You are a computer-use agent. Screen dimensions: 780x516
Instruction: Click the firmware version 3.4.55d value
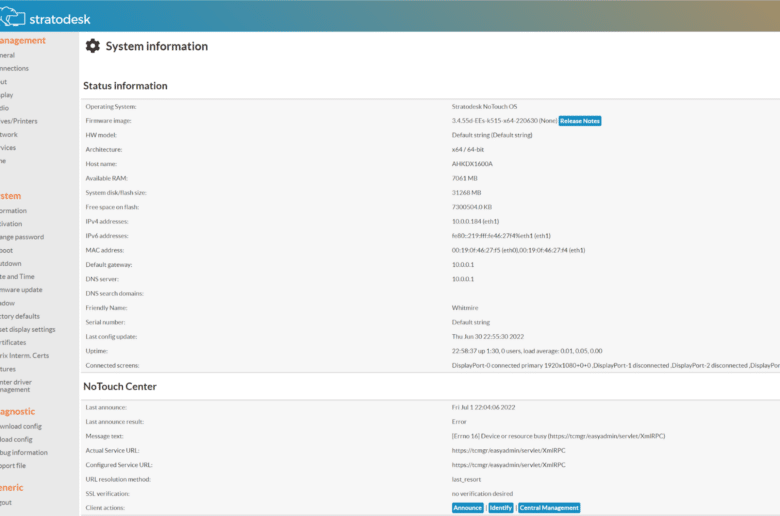pos(504,121)
